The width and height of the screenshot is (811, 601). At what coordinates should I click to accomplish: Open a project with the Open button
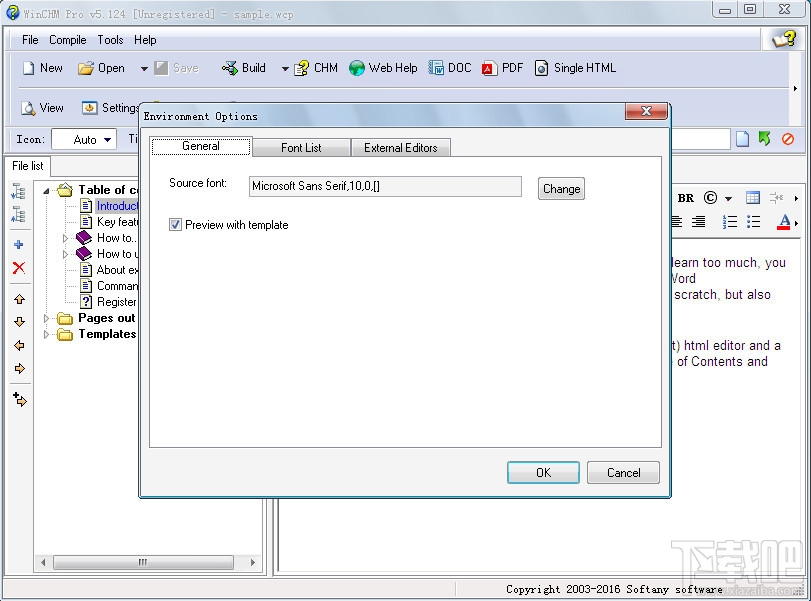[x=101, y=68]
